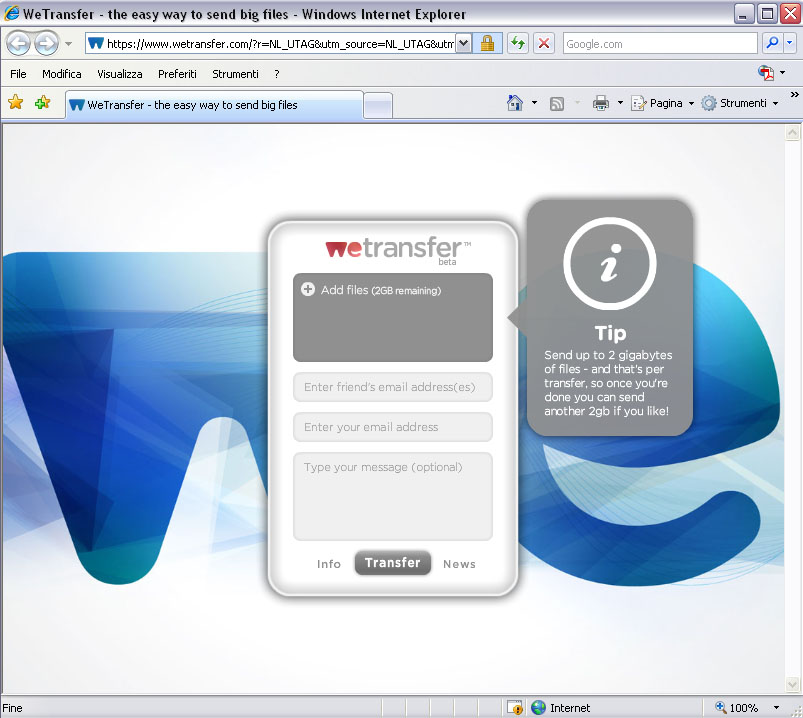Click the News link
Image resolution: width=803 pixels, height=718 pixels.
click(459, 564)
